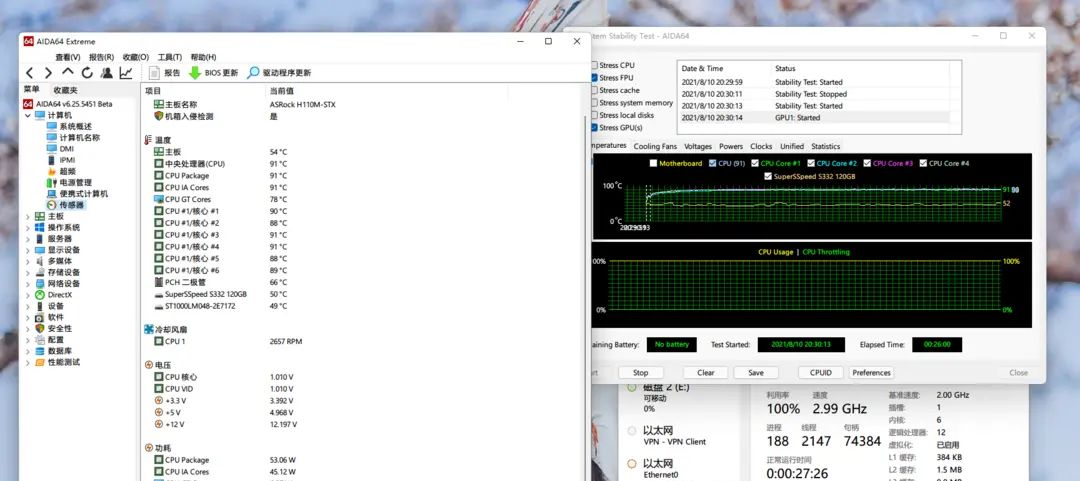
Task: Open the 电源管理 power management item
Action: coord(69,183)
